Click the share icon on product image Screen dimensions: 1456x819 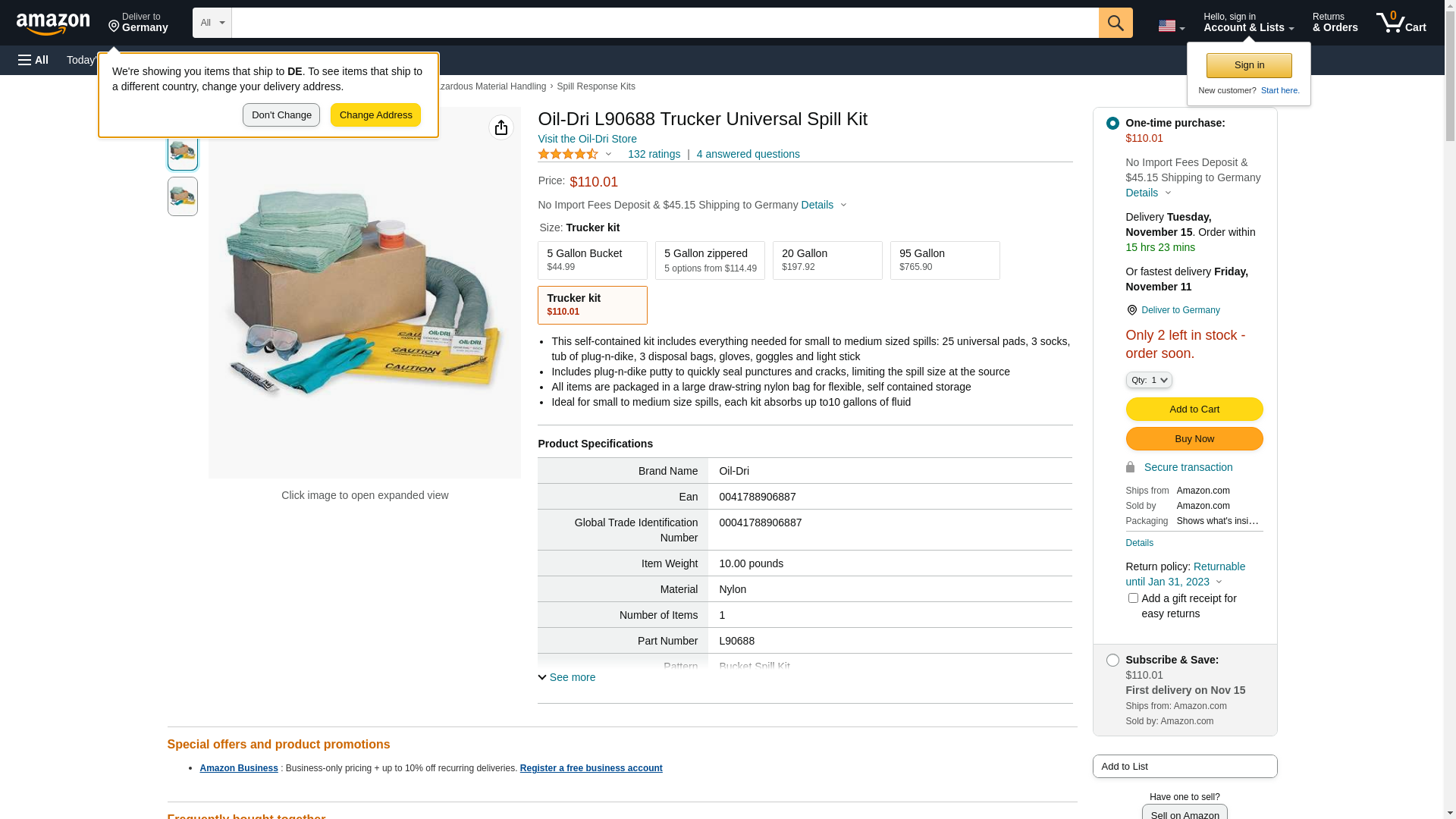[501, 127]
